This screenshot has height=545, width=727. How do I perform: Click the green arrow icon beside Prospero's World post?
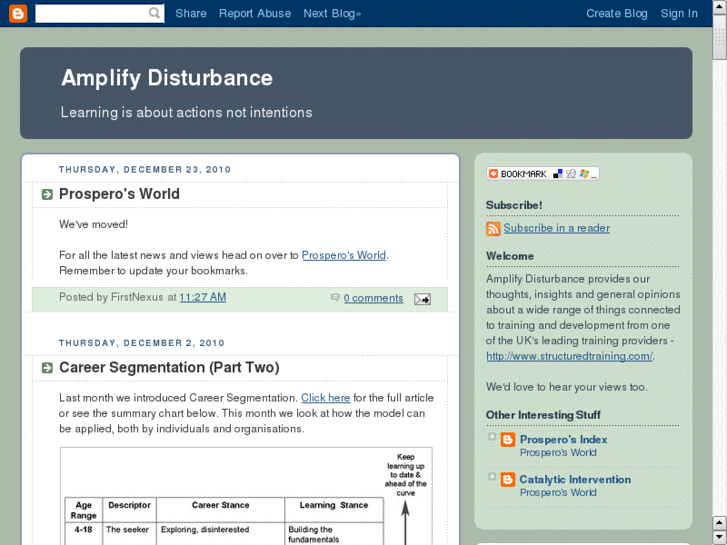pos(47,194)
